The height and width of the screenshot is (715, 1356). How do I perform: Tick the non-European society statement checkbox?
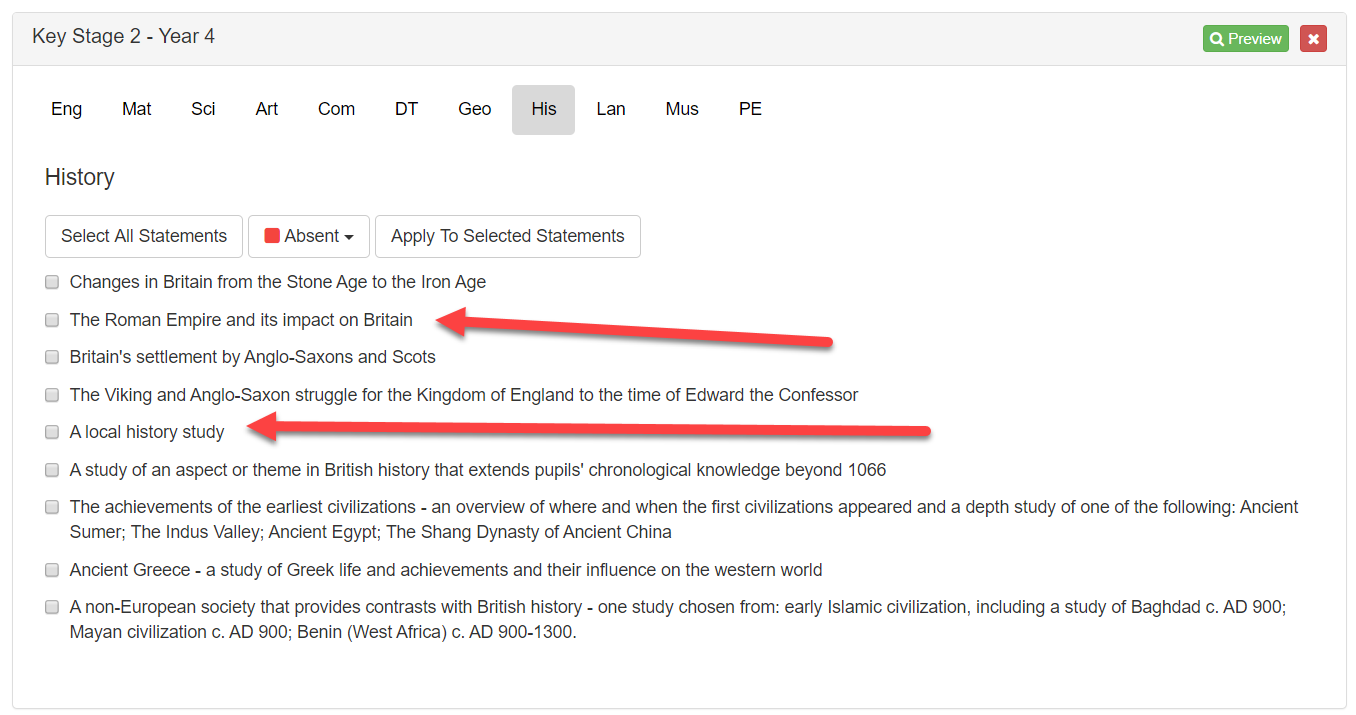[x=52, y=607]
